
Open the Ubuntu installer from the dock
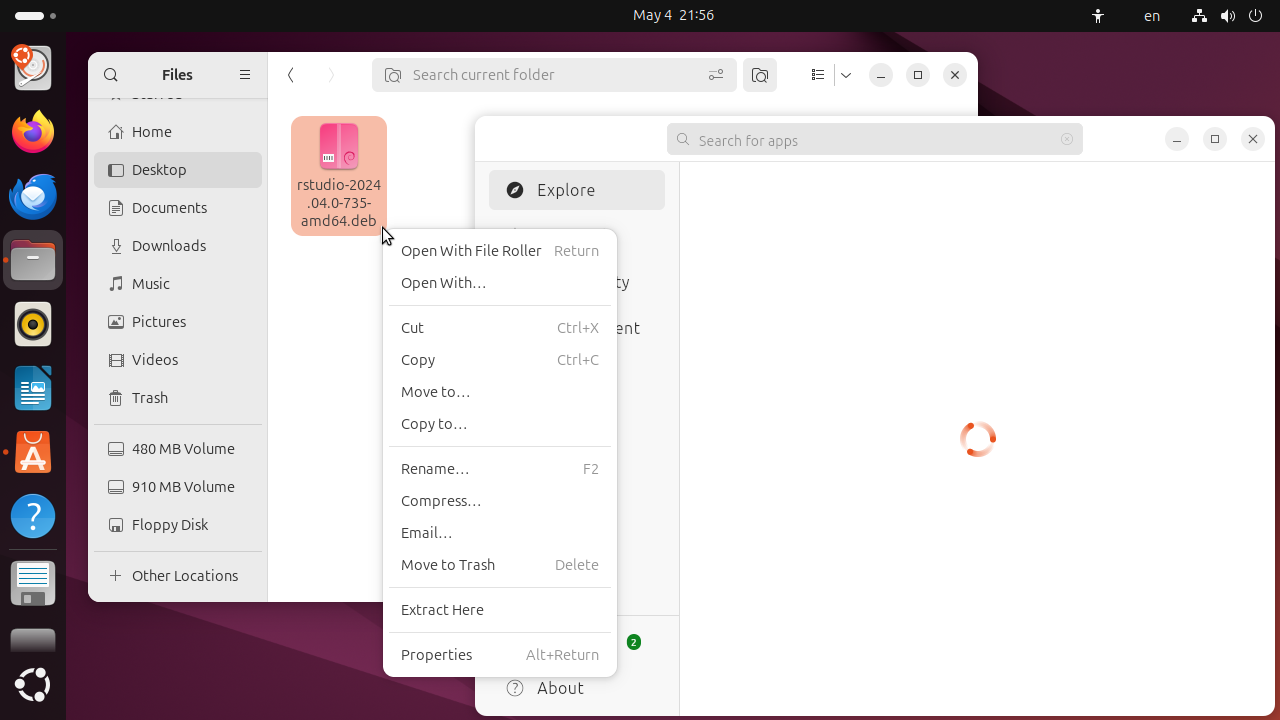click(x=33, y=68)
